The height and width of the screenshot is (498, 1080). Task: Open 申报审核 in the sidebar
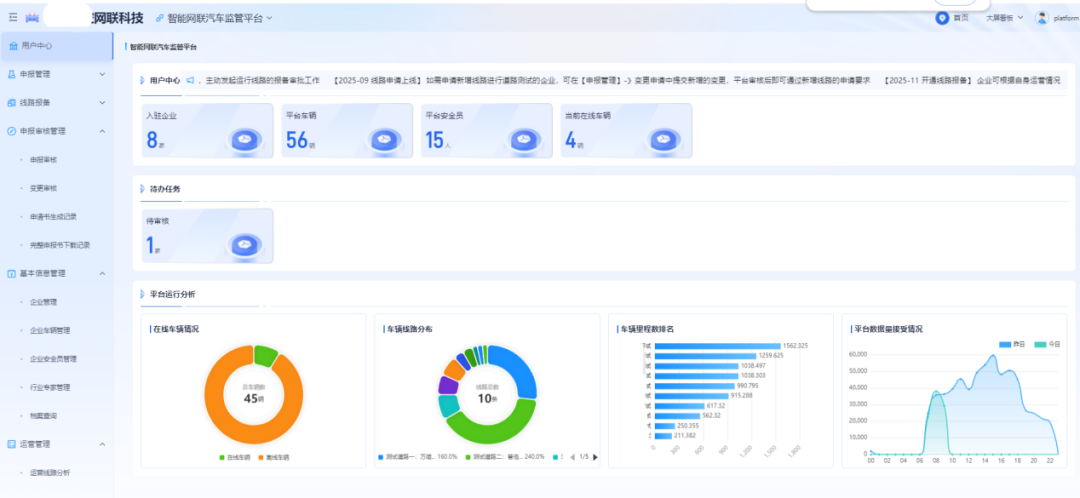43,159
